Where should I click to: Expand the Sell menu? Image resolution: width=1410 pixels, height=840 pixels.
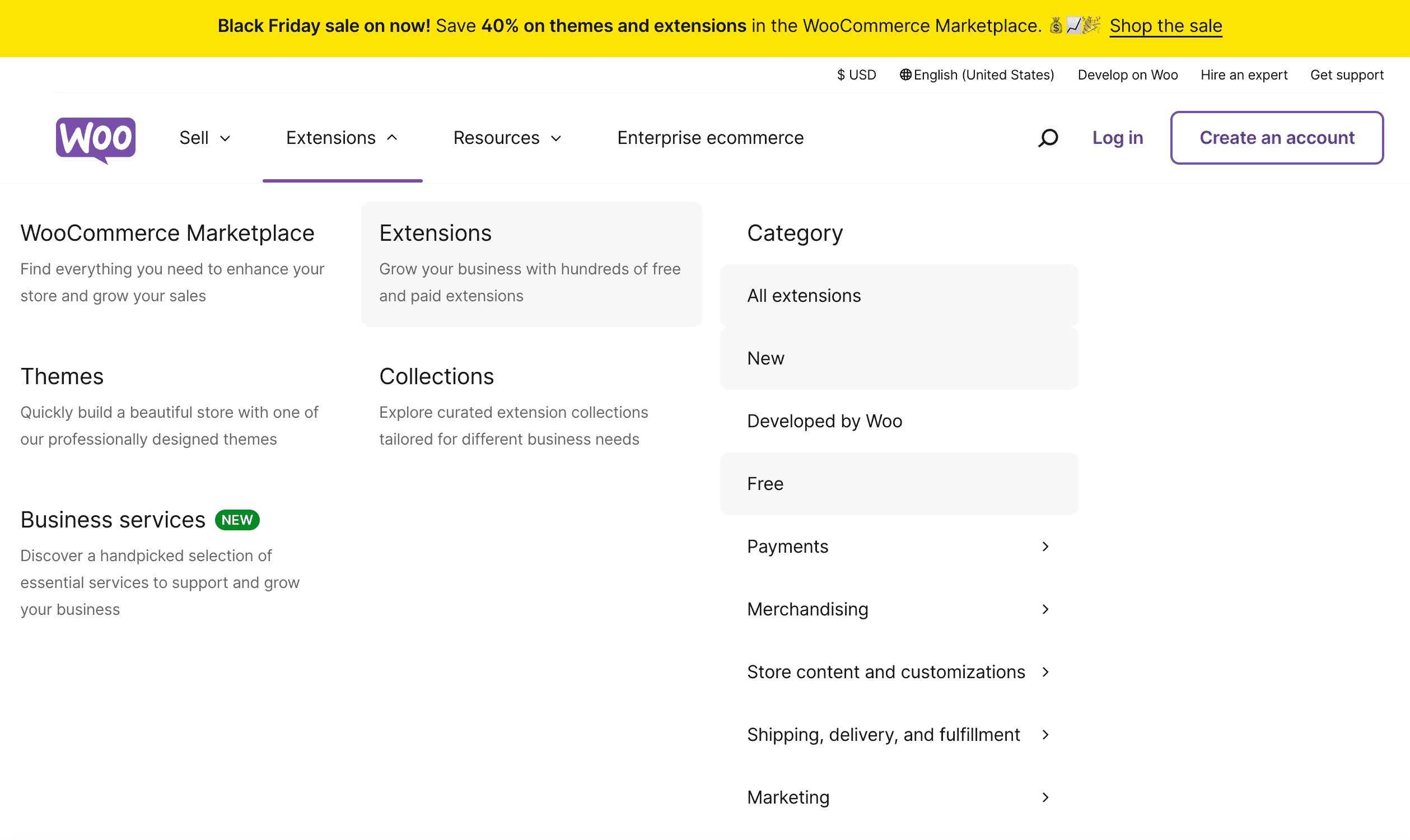point(205,138)
